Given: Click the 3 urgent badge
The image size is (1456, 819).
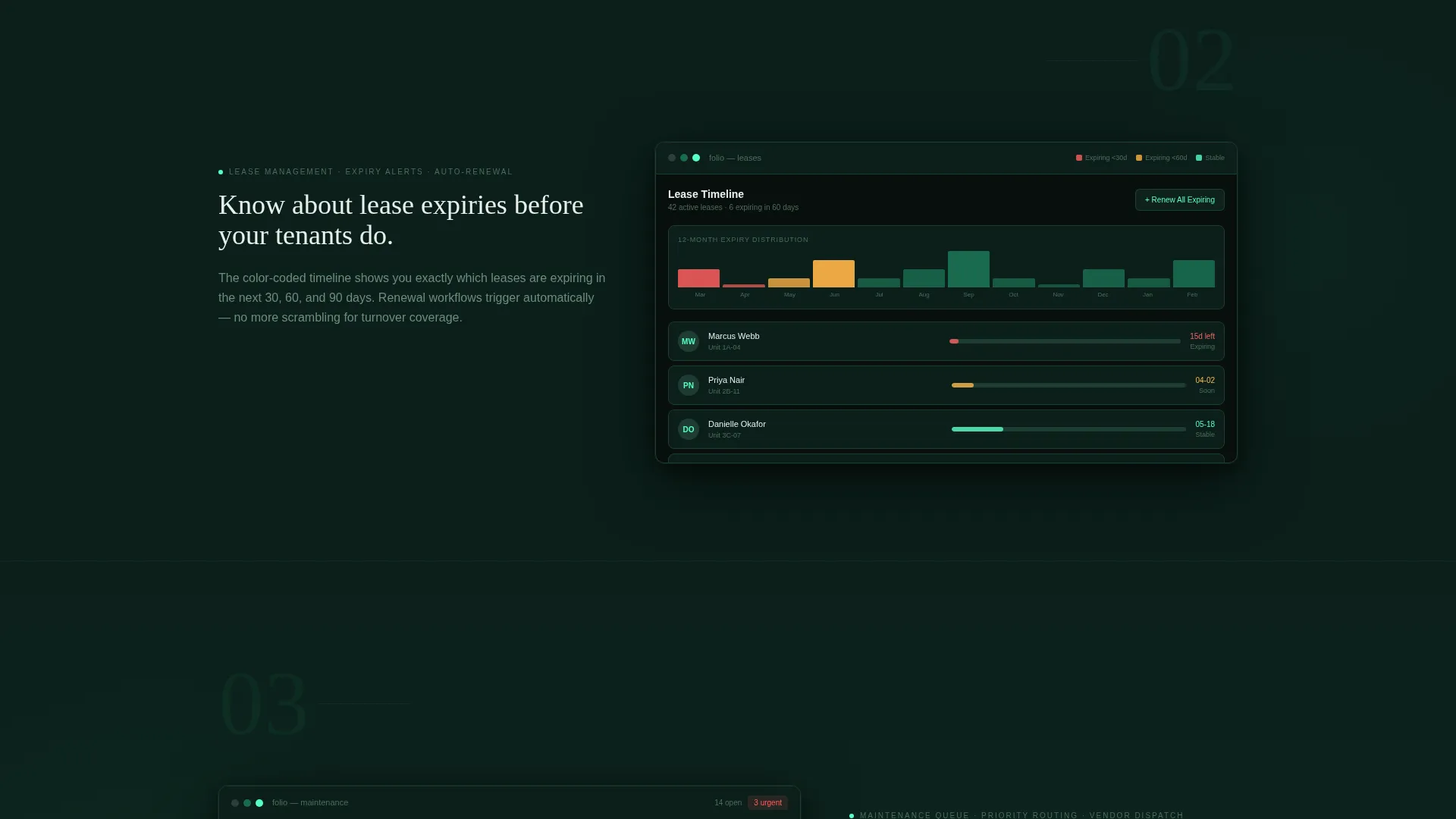Looking at the screenshot, I should point(767,803).
